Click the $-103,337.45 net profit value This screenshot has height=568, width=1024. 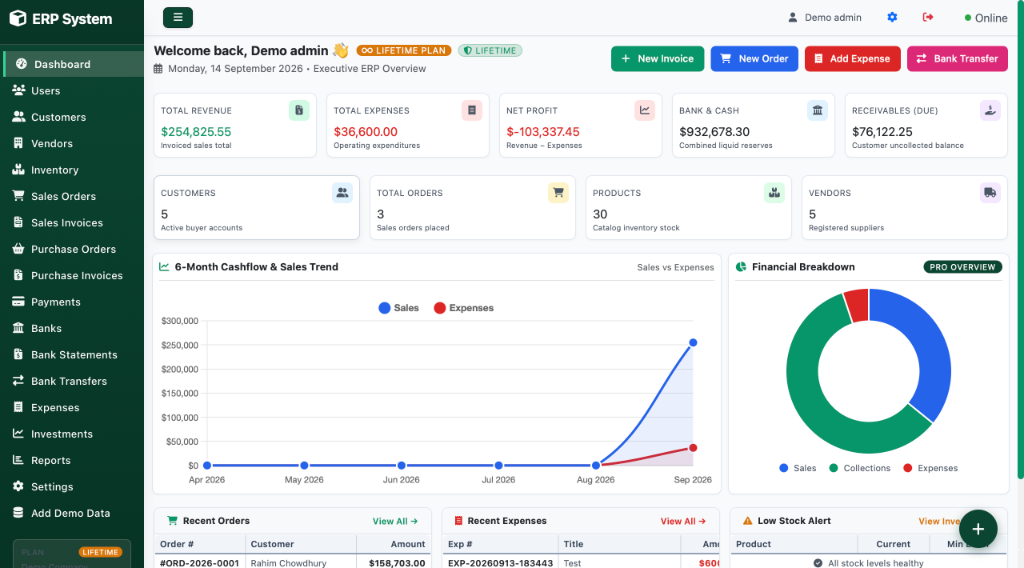[543, 132]
